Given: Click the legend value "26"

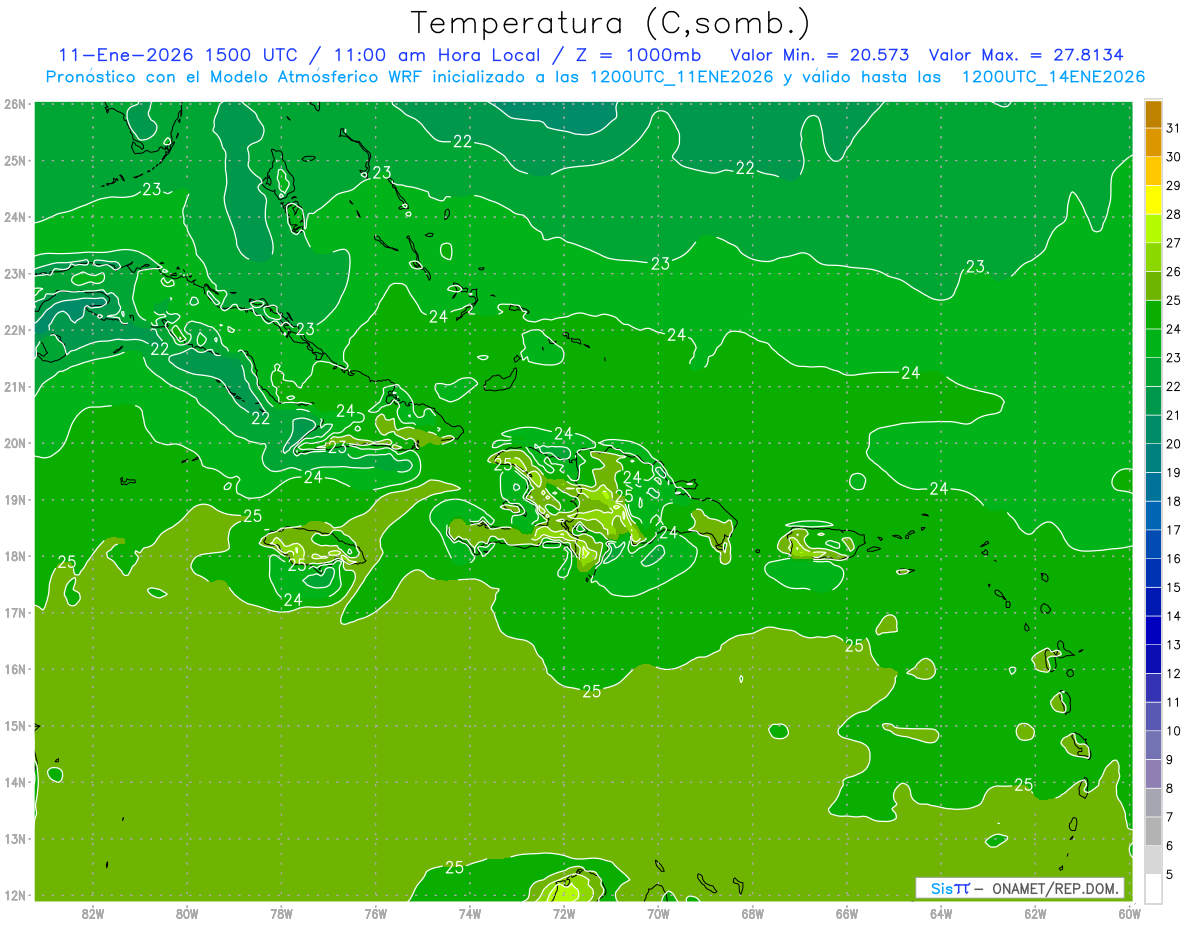Looking at the screenshot, I should pyautogui.click(x=1173, y=272).
